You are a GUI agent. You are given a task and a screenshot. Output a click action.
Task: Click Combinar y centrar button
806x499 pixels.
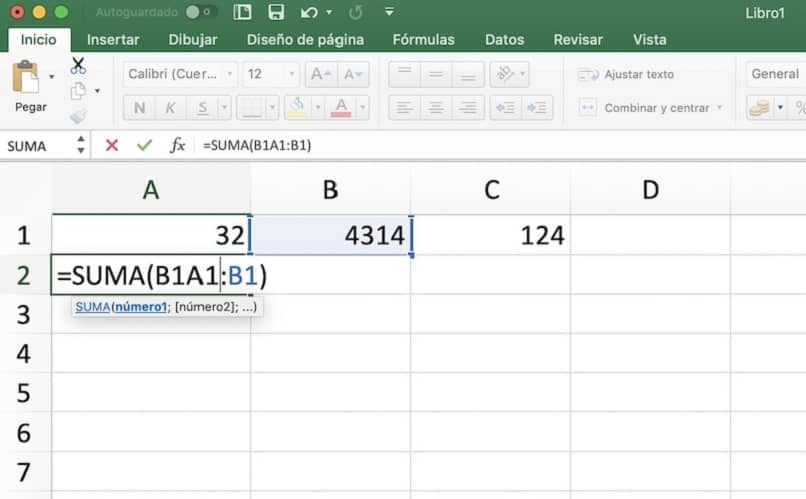tap(645, 107)
